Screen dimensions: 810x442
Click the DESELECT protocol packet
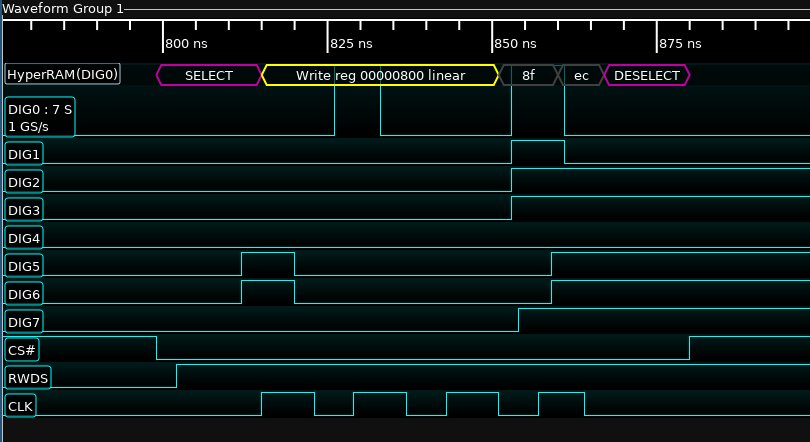click(x=647, y=75)
